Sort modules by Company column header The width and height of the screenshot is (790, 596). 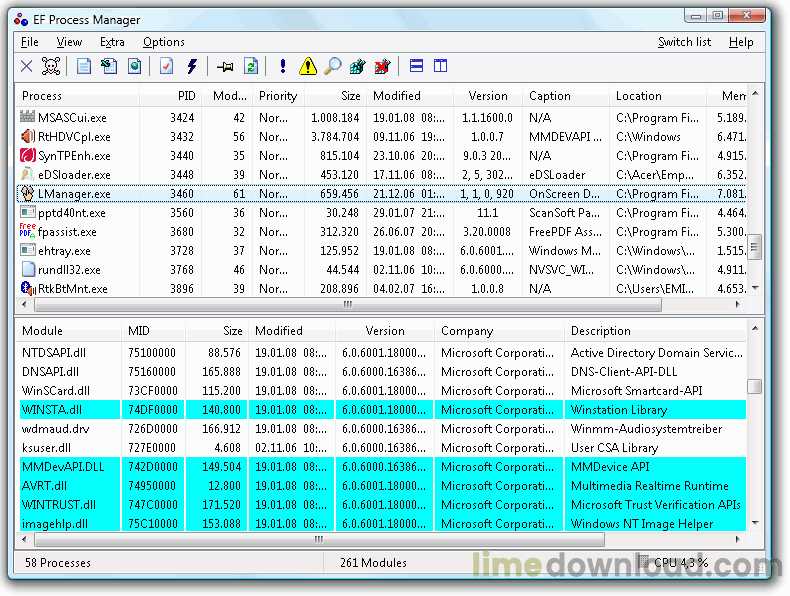click(x=467, y=331)
